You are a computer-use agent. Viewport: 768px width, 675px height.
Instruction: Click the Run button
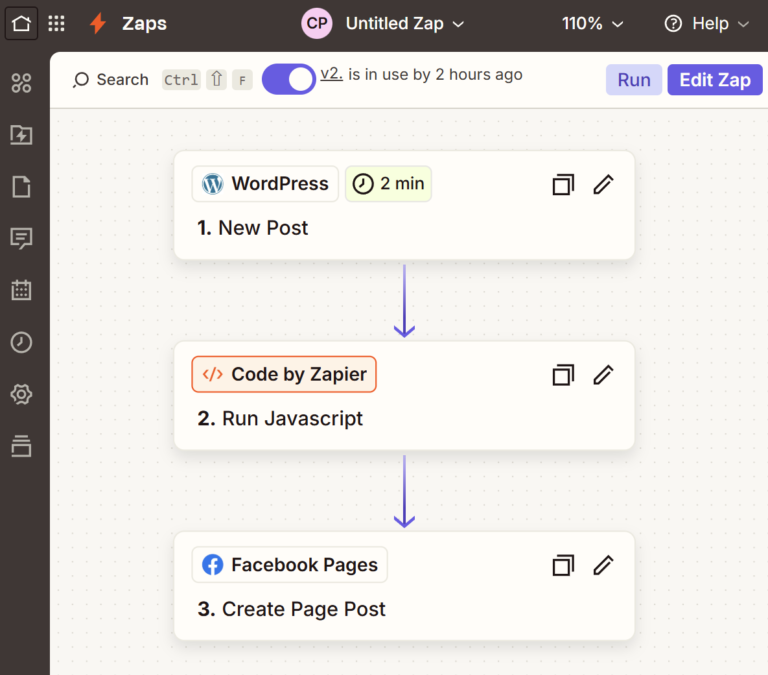(x=633, y=80)
